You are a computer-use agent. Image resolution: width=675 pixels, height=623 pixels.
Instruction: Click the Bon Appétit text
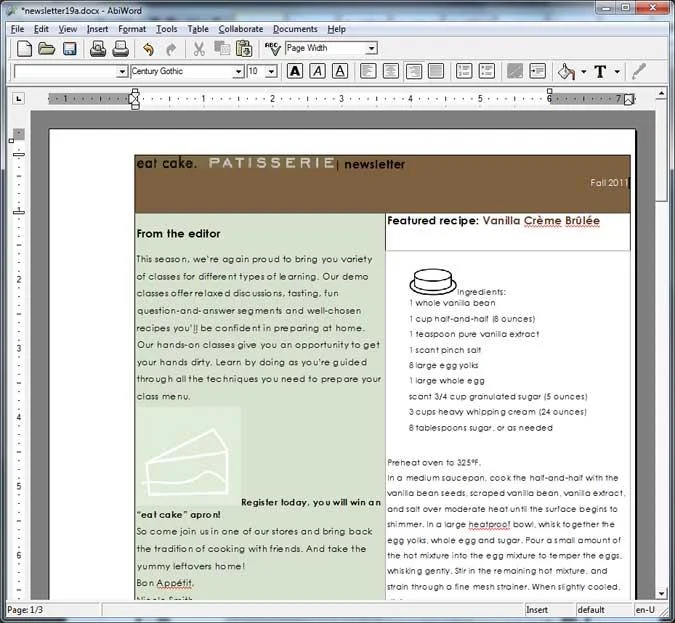tap(165, 583)
